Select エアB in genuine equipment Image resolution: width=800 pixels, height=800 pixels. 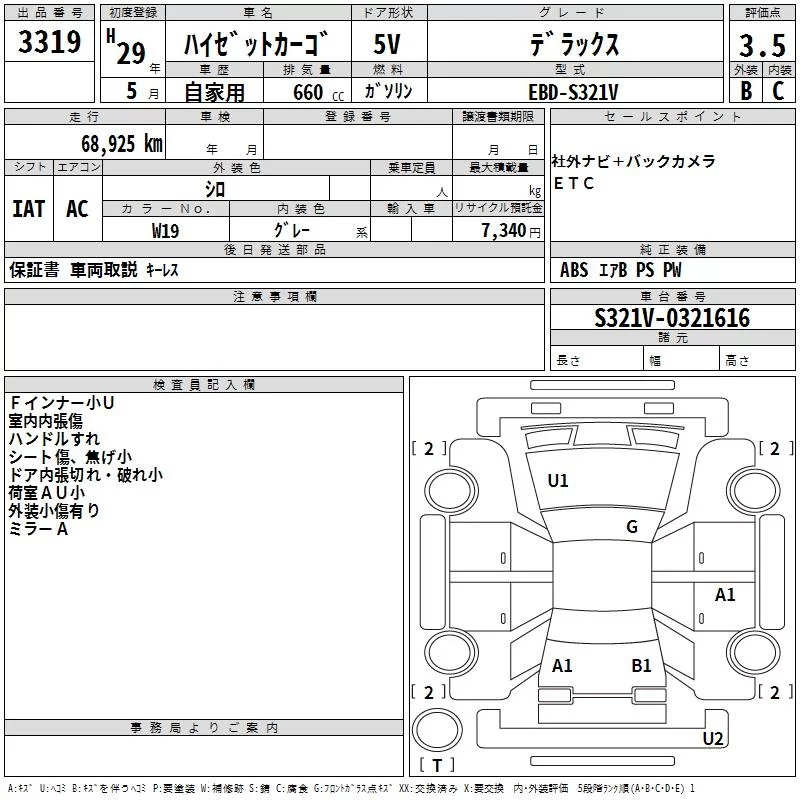613,270
